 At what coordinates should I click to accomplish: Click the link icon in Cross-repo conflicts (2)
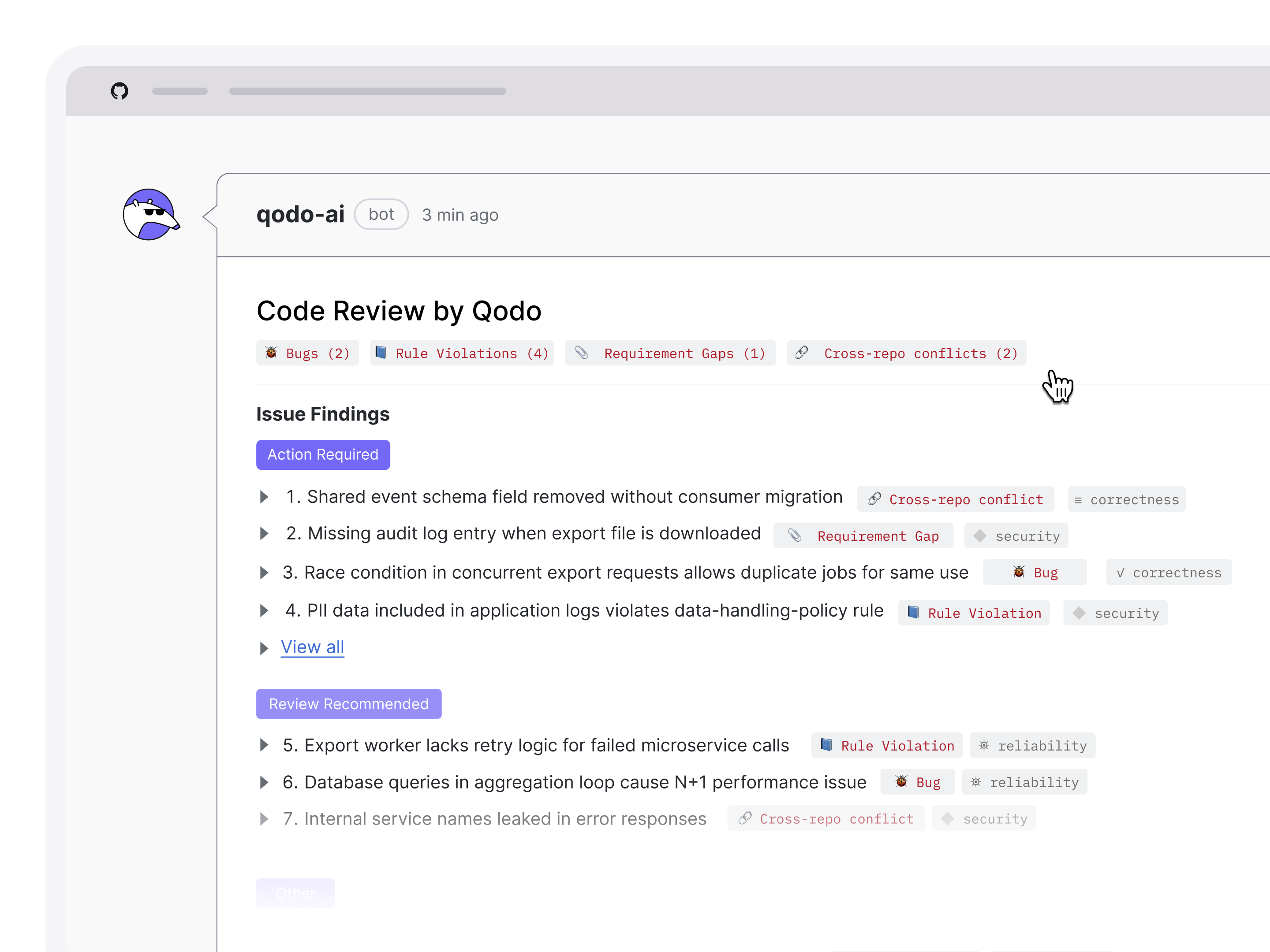point(802,352)
